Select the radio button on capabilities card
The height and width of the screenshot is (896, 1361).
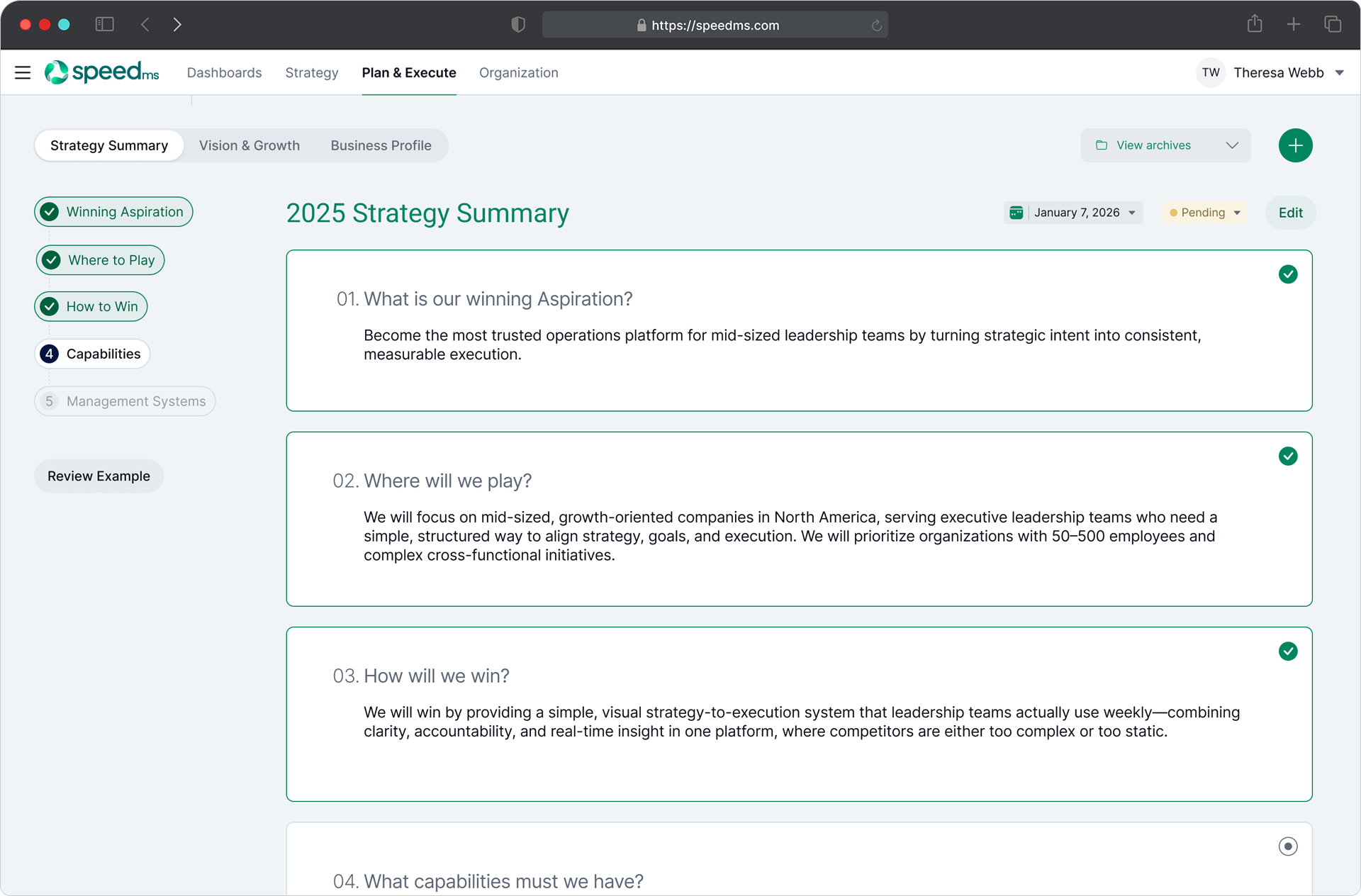coord(1287,846)
